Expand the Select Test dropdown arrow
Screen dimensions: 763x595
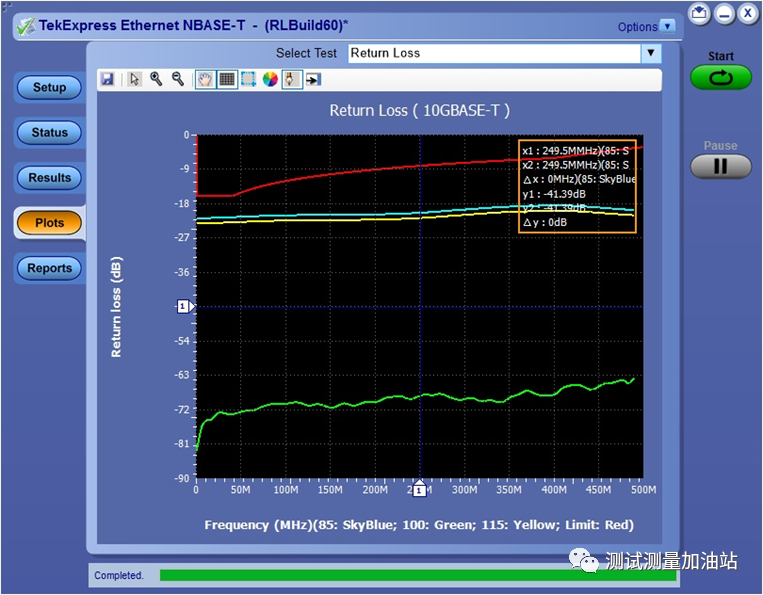(x=651, y=53)
